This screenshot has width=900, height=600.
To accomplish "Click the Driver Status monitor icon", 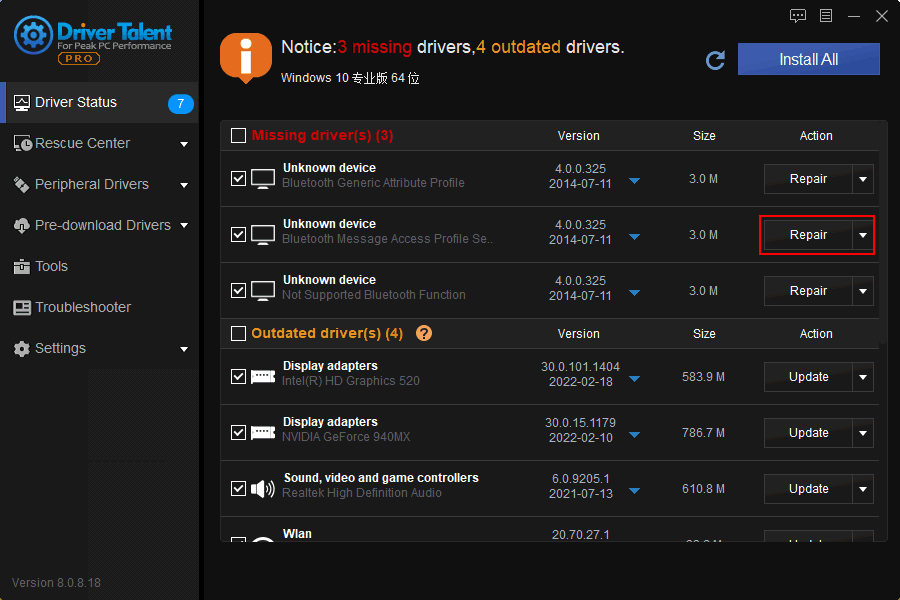I will coord(22,103).
